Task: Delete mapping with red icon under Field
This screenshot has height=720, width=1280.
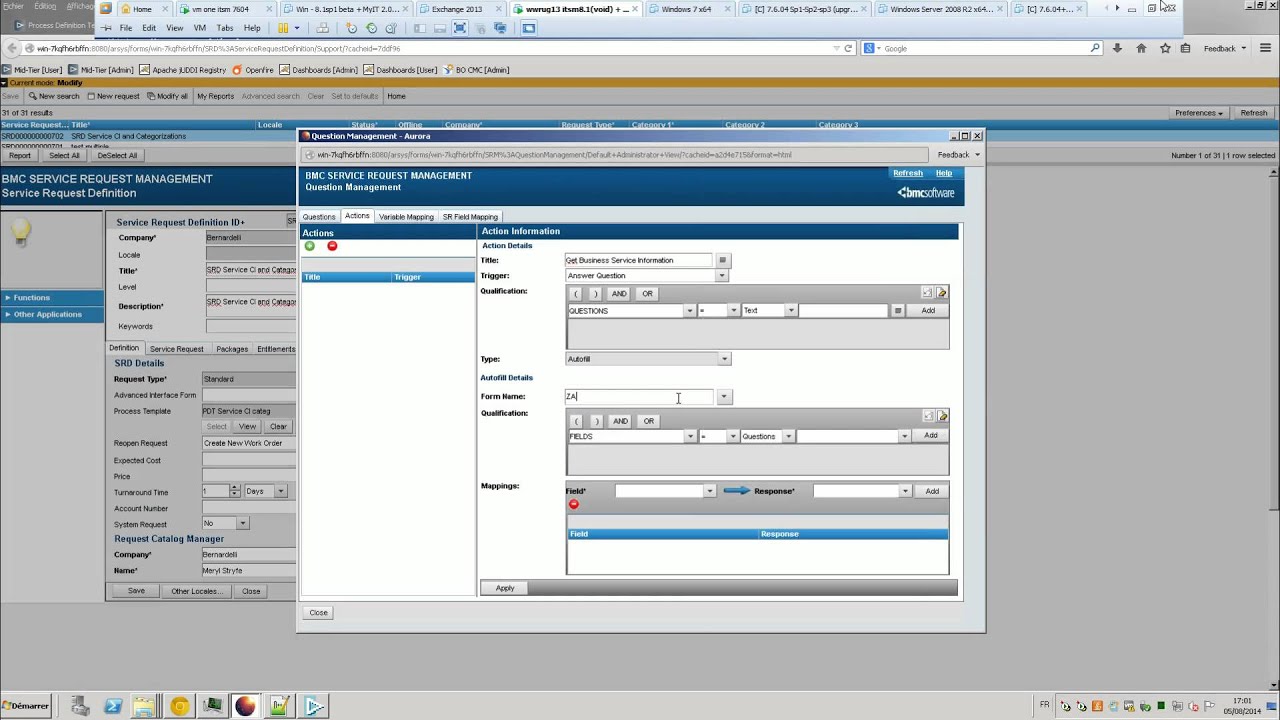Action: click(x=574, y=504)
